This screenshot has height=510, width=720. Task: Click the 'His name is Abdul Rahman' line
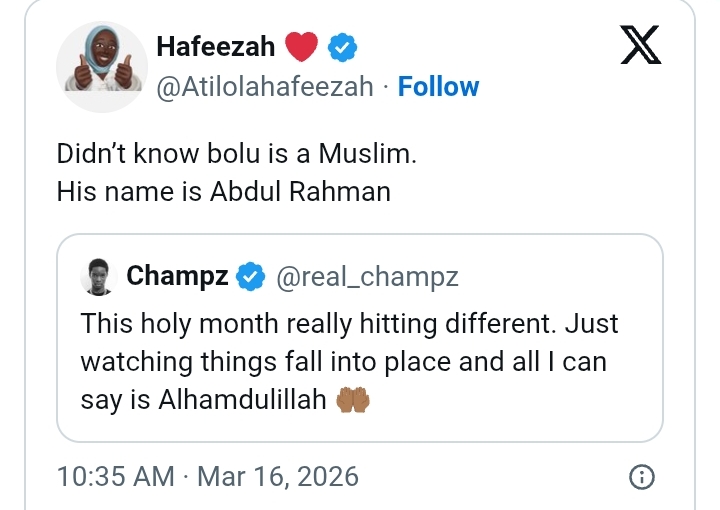(223, 190)
